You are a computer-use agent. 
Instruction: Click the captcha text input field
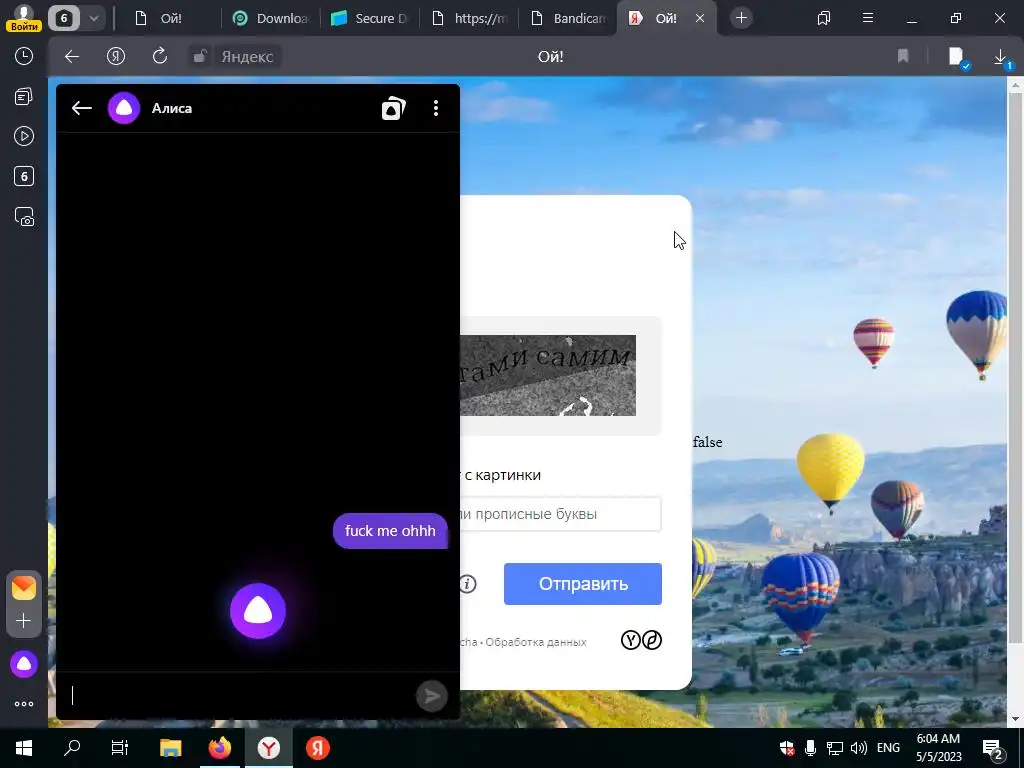(560, 514)
